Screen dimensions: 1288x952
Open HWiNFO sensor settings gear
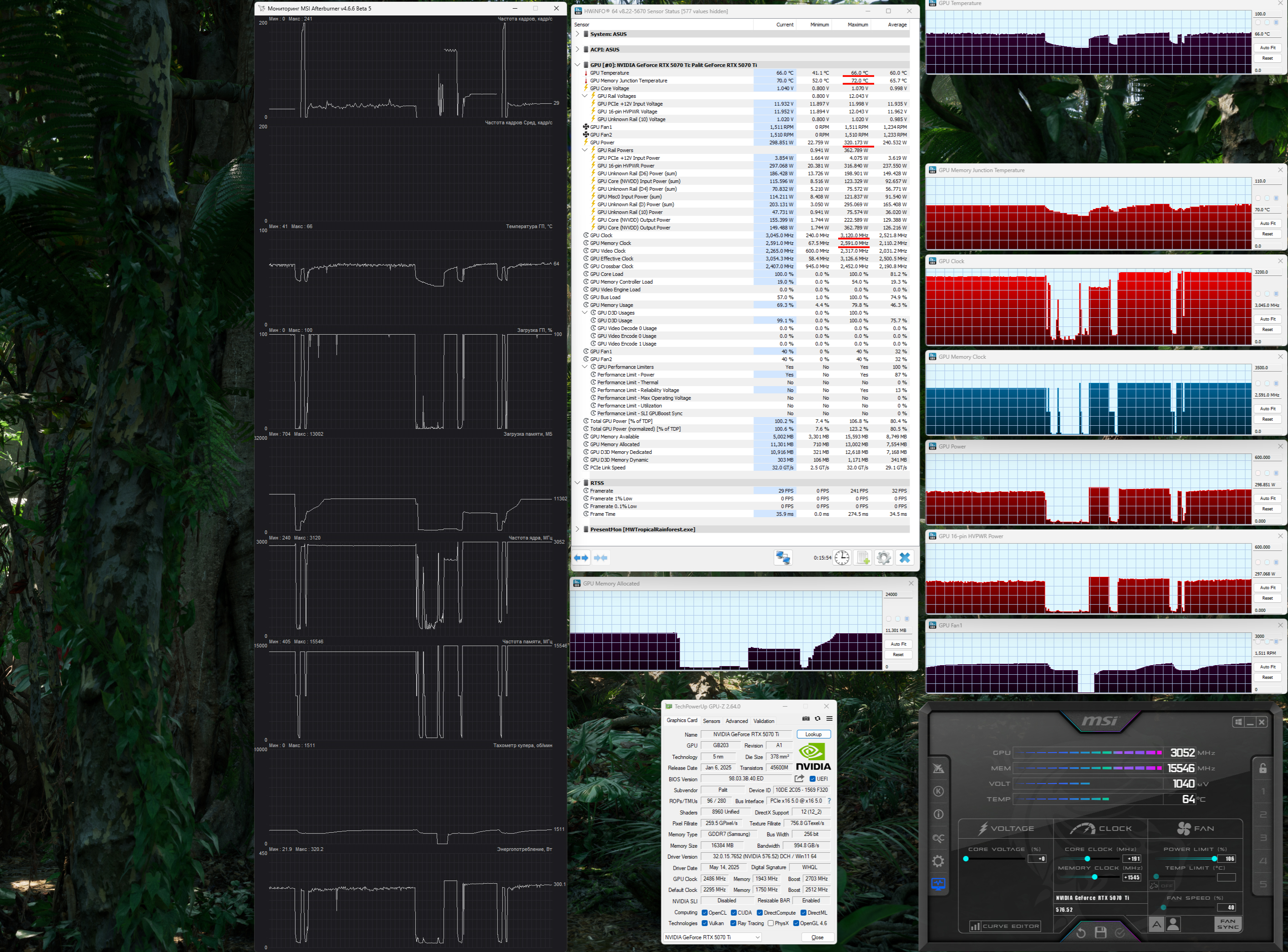[883, 558]
